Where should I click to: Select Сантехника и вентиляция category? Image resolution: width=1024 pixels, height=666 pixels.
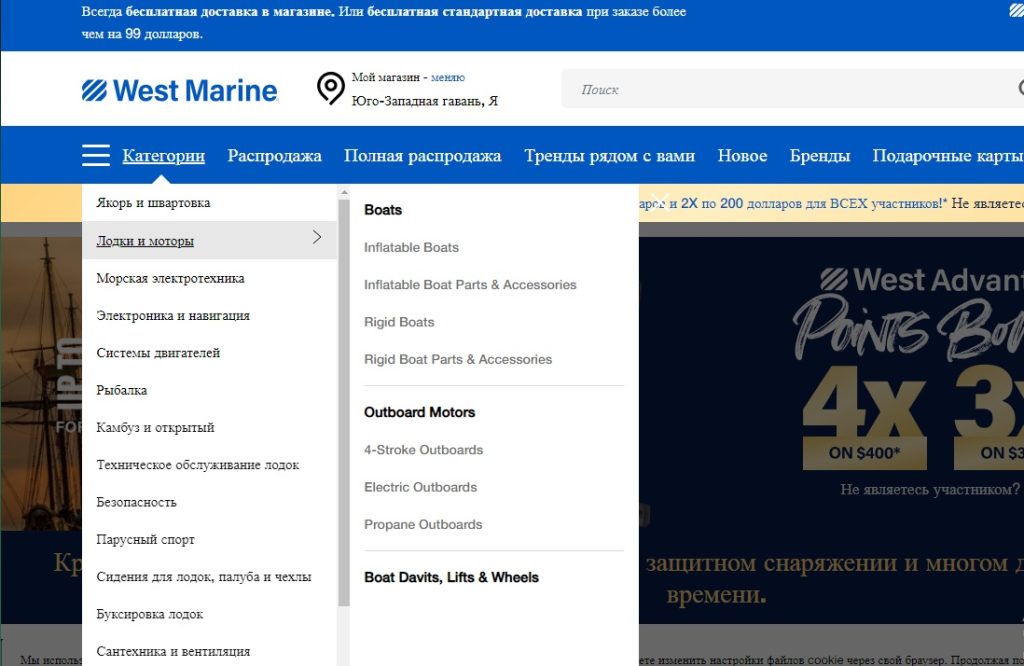click(173, 651)
